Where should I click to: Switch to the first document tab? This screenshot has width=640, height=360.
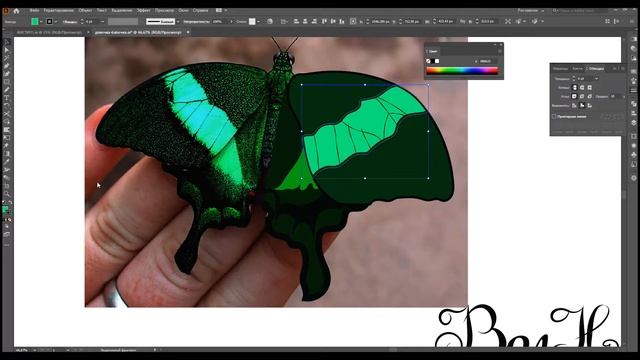(49, 32)
